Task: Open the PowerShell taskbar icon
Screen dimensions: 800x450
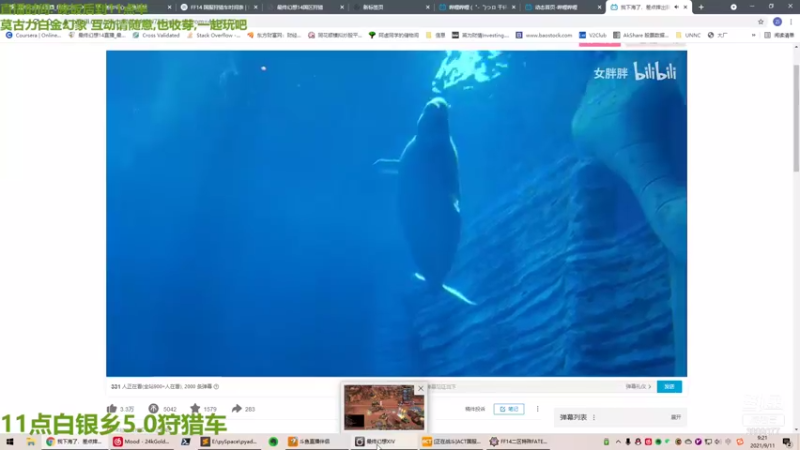Action: click(x=185, y=441)
